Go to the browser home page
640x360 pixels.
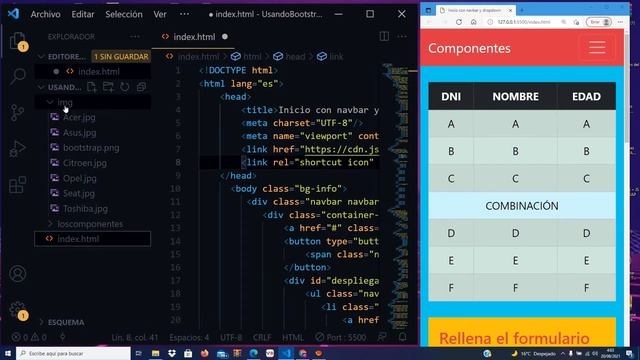point(473,22)
